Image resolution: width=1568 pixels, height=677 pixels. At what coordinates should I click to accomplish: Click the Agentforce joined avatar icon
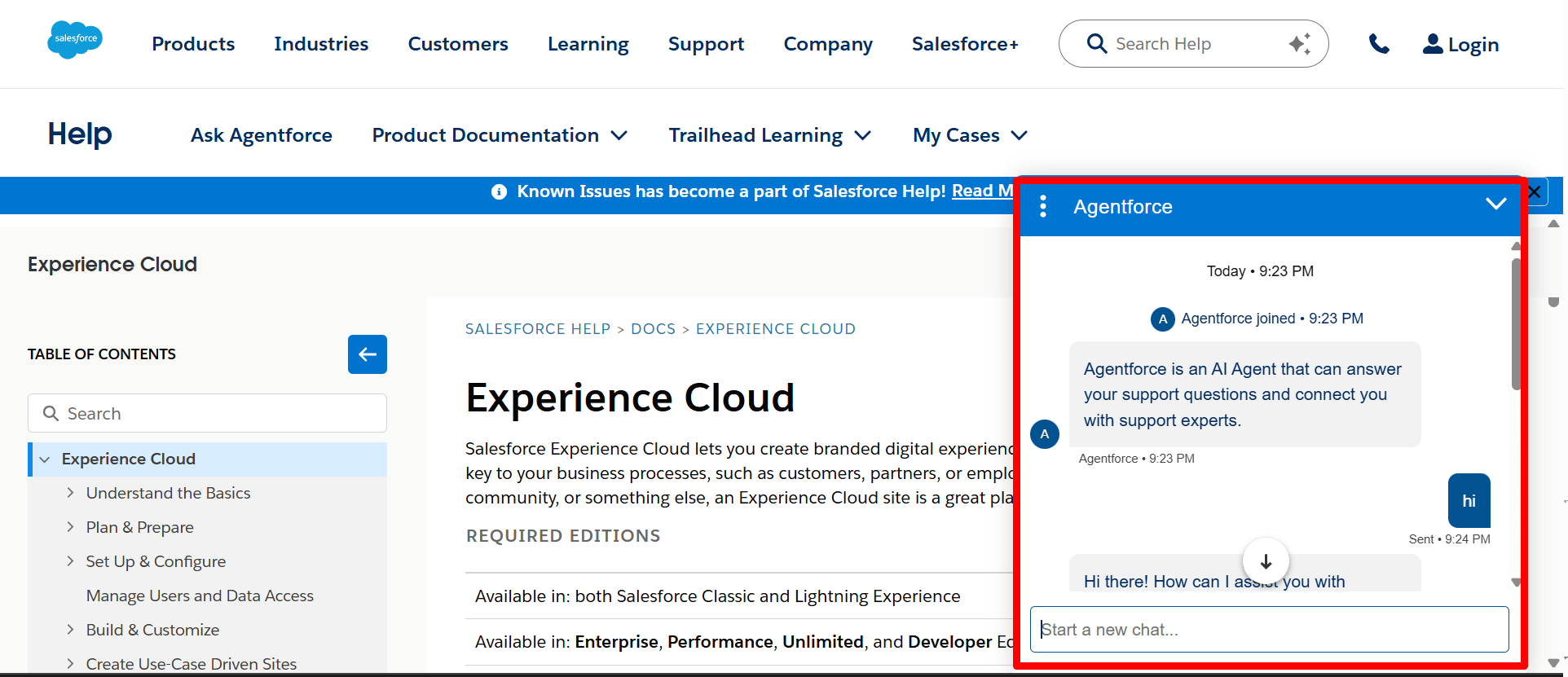[1163, 319]
